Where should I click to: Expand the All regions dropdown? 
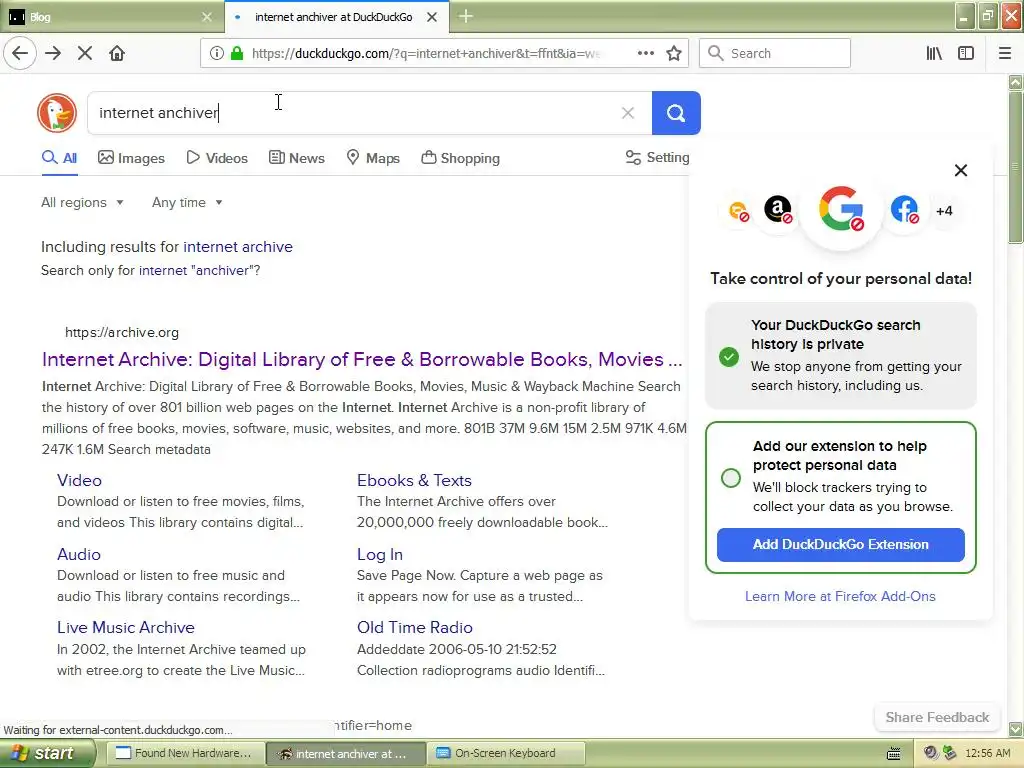click(x=82, y=202)
